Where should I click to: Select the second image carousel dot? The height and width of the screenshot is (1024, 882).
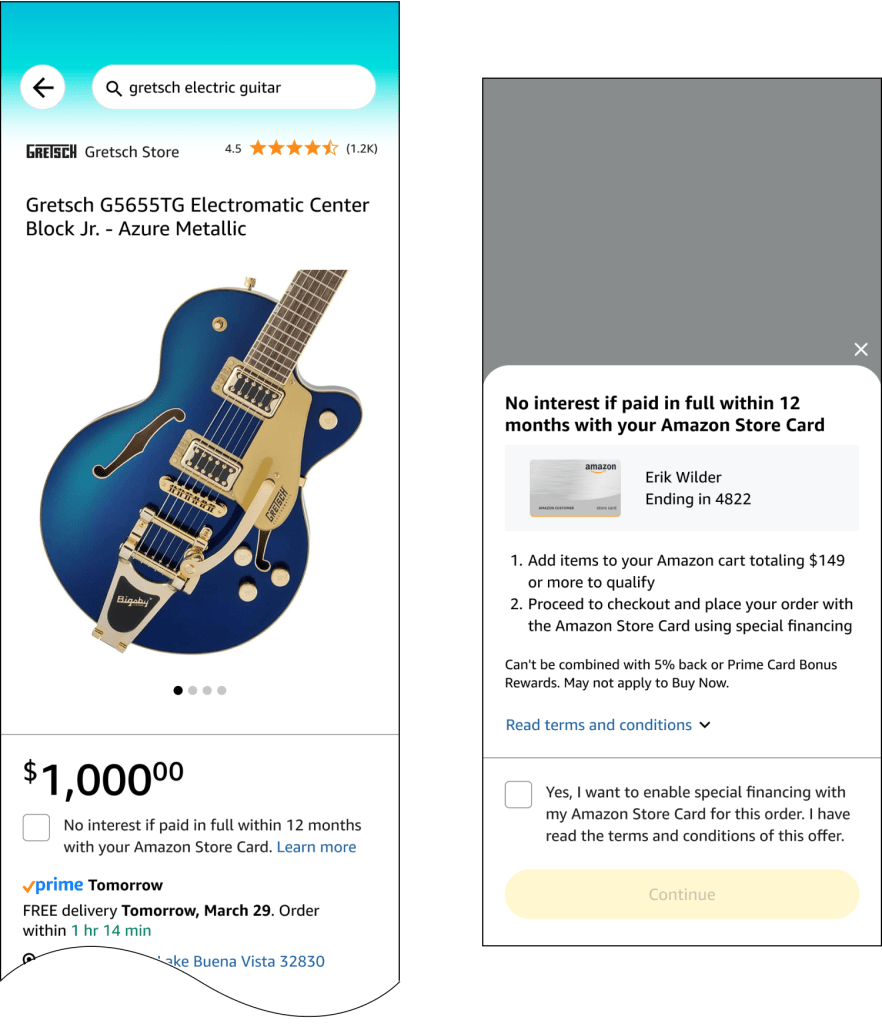tap(193, 690)
